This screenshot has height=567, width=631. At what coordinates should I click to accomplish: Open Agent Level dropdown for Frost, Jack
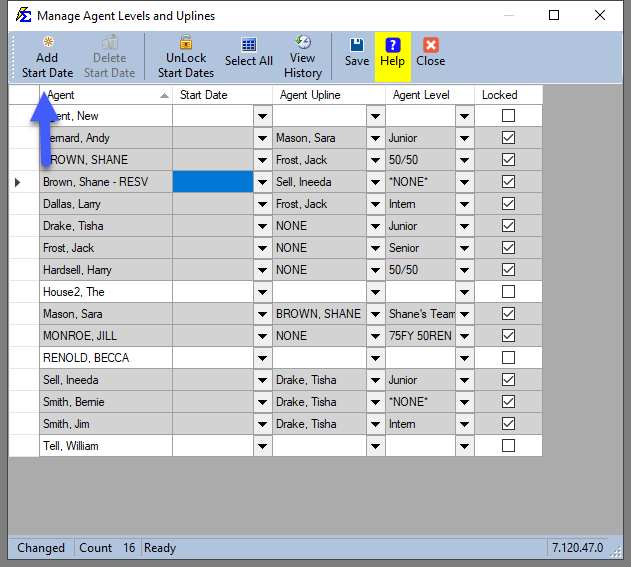click(x=464, y=248)
